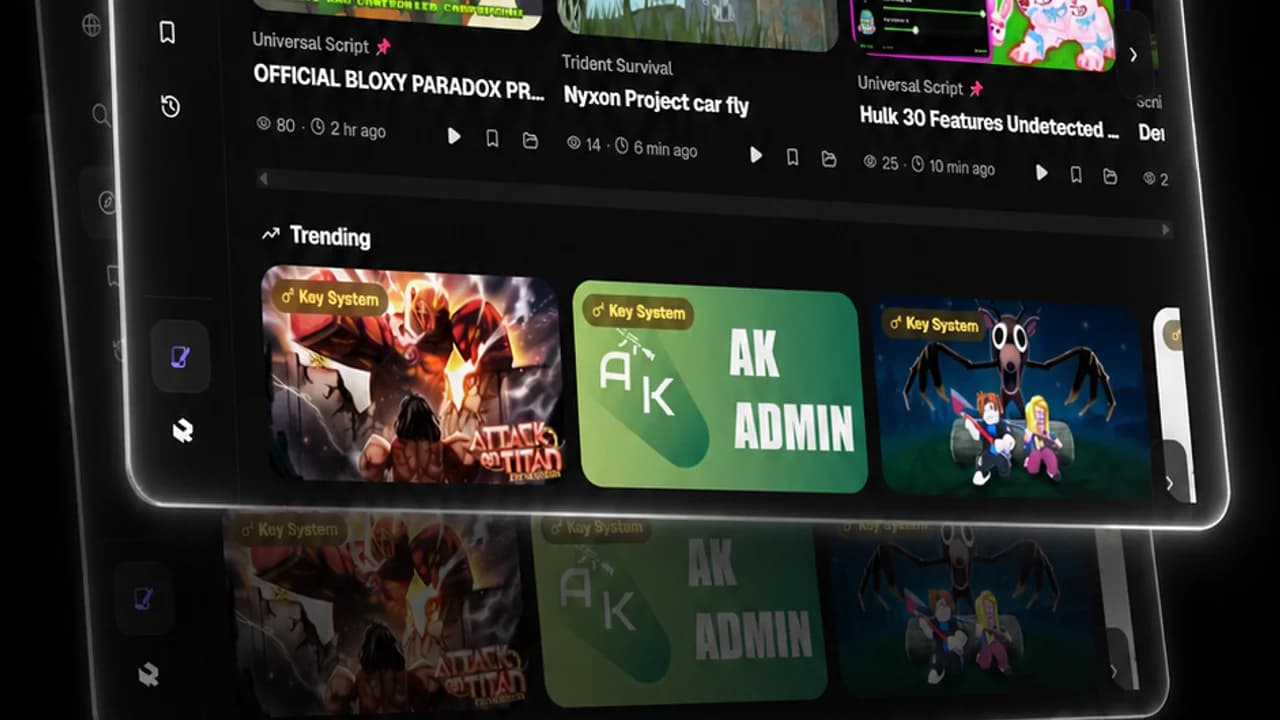Save Nyxon Project car fly to folder
The width and height of the screenshot is (1280, 720).
828,159
